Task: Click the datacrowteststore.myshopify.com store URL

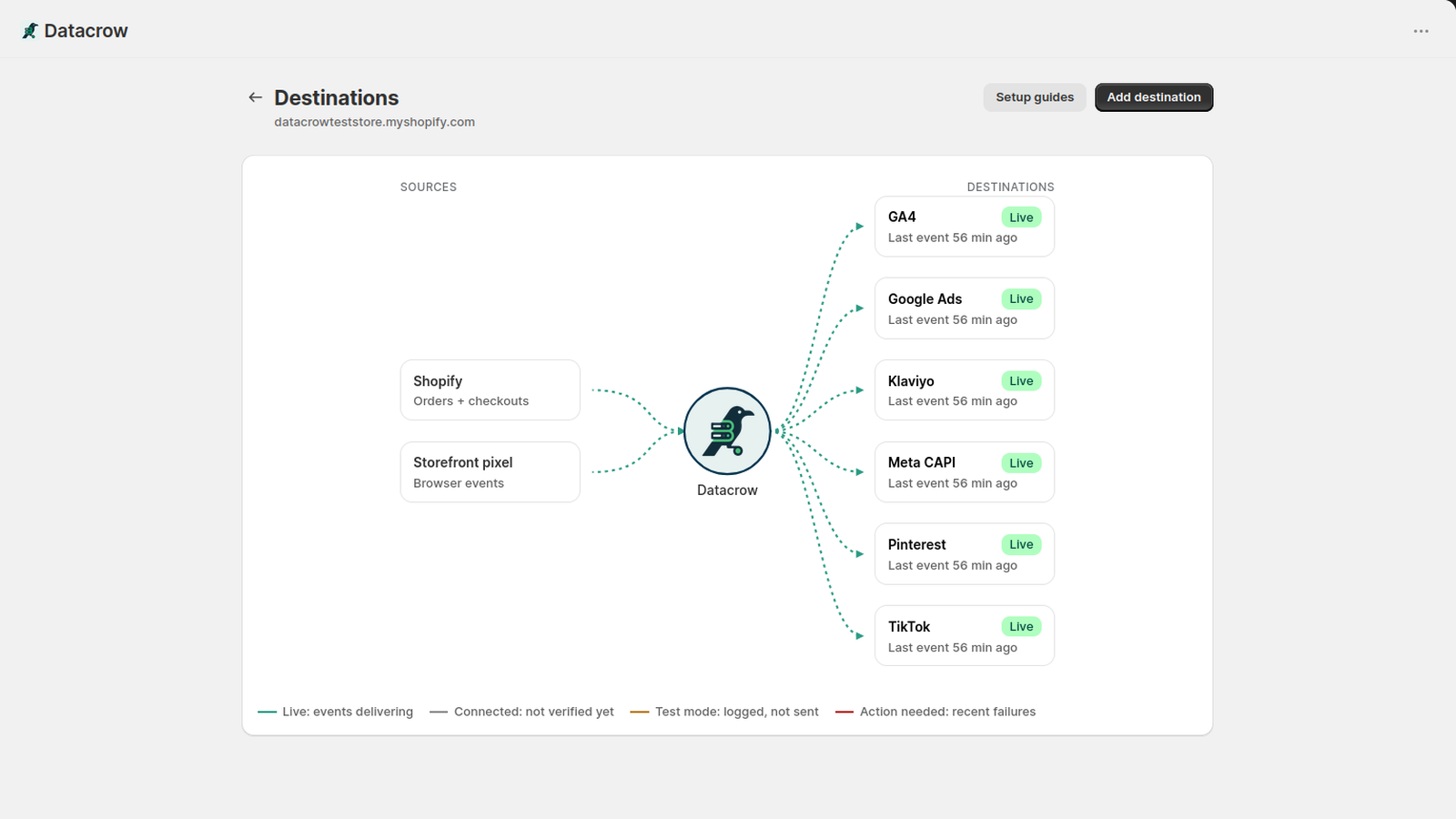Action: 375,122
